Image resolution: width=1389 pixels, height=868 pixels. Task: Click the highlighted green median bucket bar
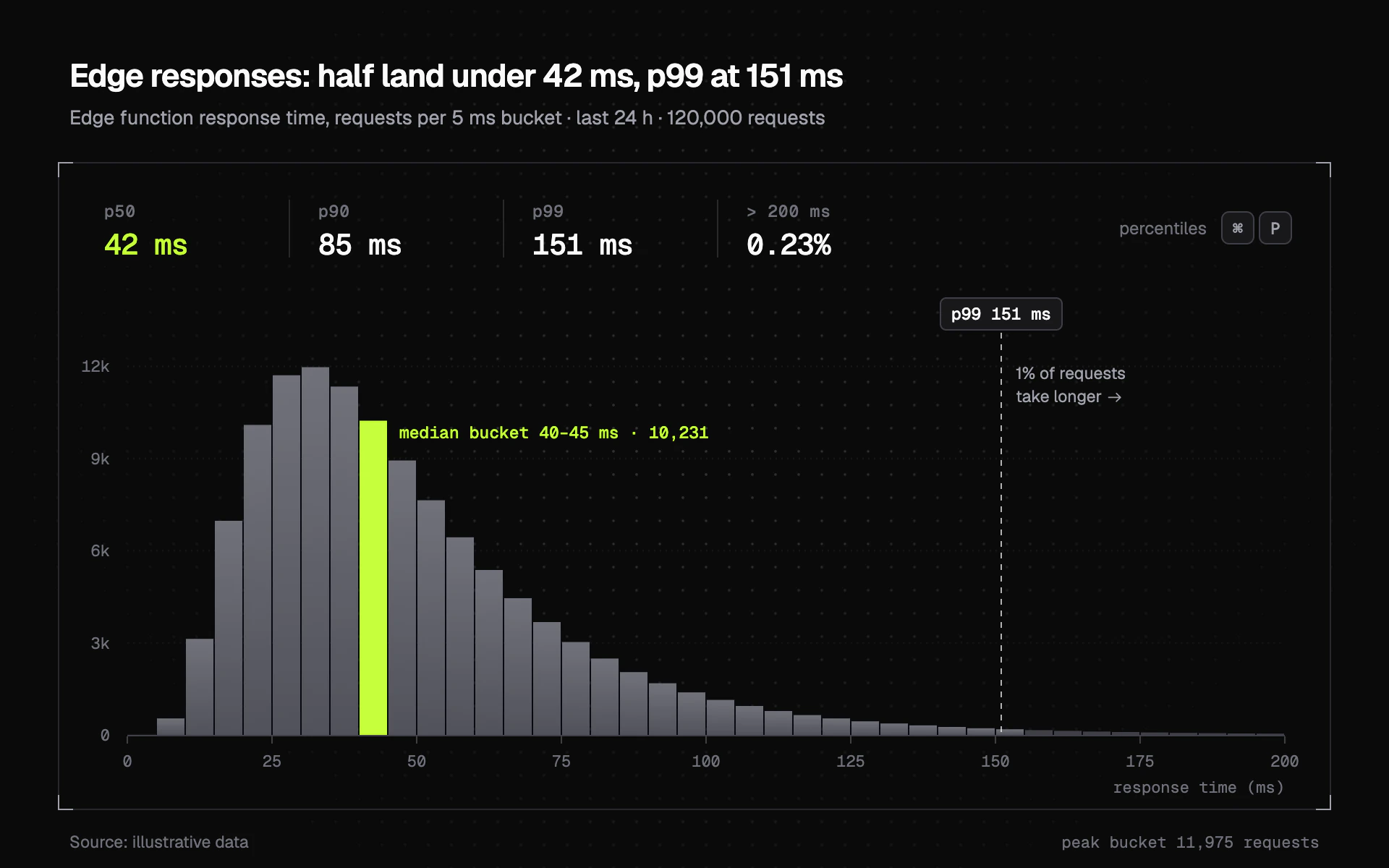click(373, 578)
